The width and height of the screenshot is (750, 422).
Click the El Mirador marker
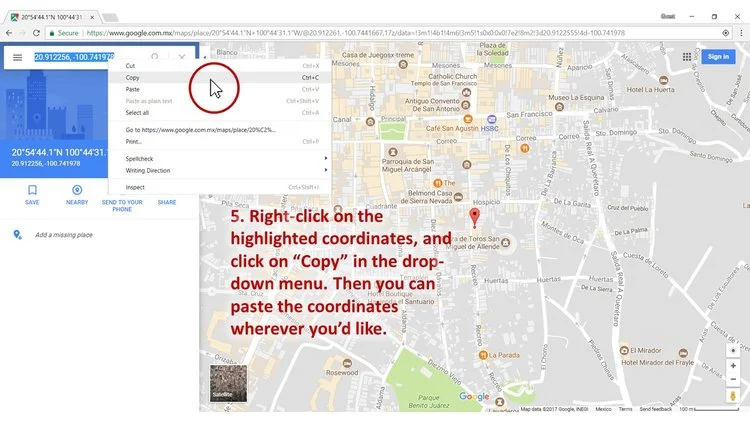[624, 350]
